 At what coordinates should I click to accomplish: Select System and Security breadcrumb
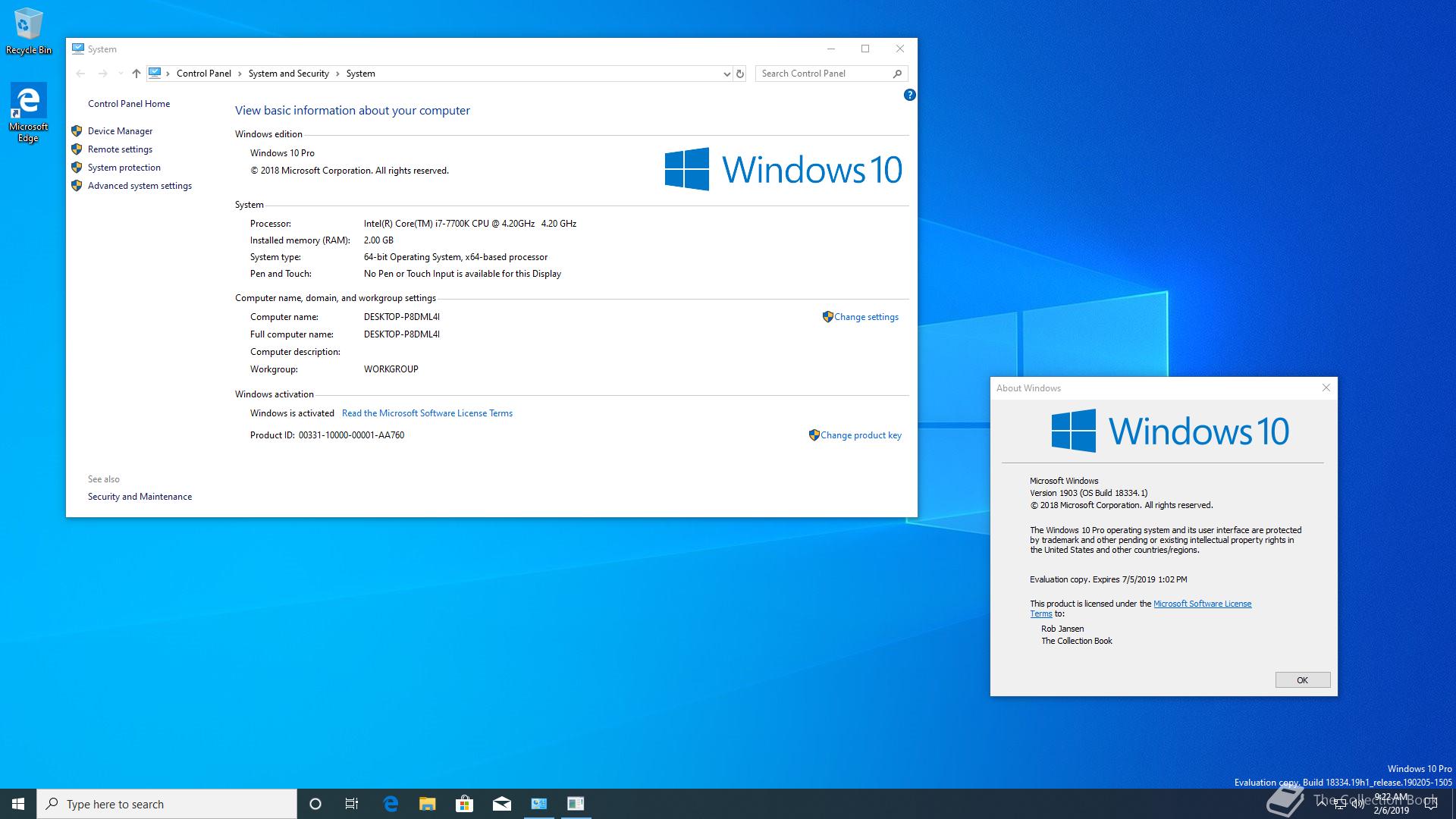[x=288, y=74]
